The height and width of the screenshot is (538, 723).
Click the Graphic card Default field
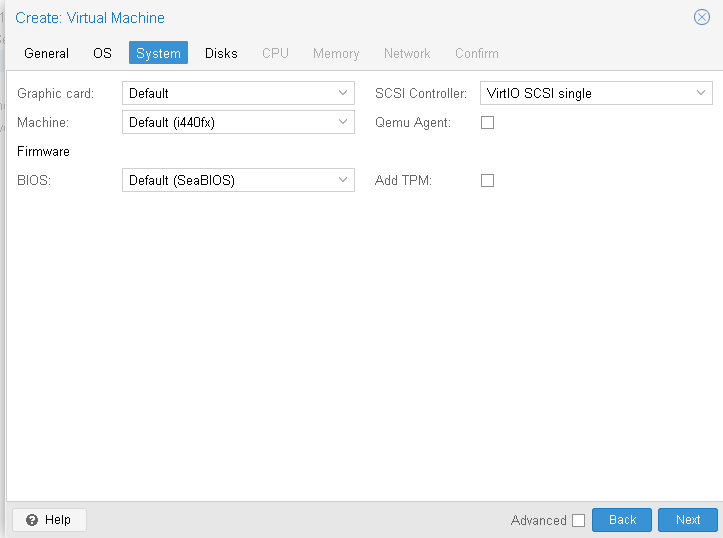click(238, 93)
